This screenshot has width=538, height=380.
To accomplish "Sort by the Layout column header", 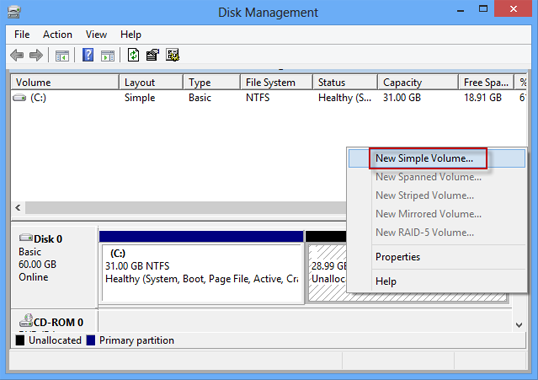I will [x=151, y=82].
